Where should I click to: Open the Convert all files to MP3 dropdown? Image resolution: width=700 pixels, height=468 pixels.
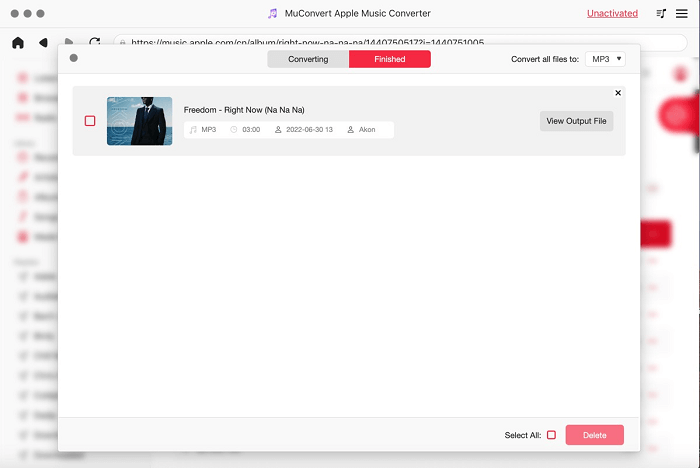pyautogui.click(x=605, y=59)
